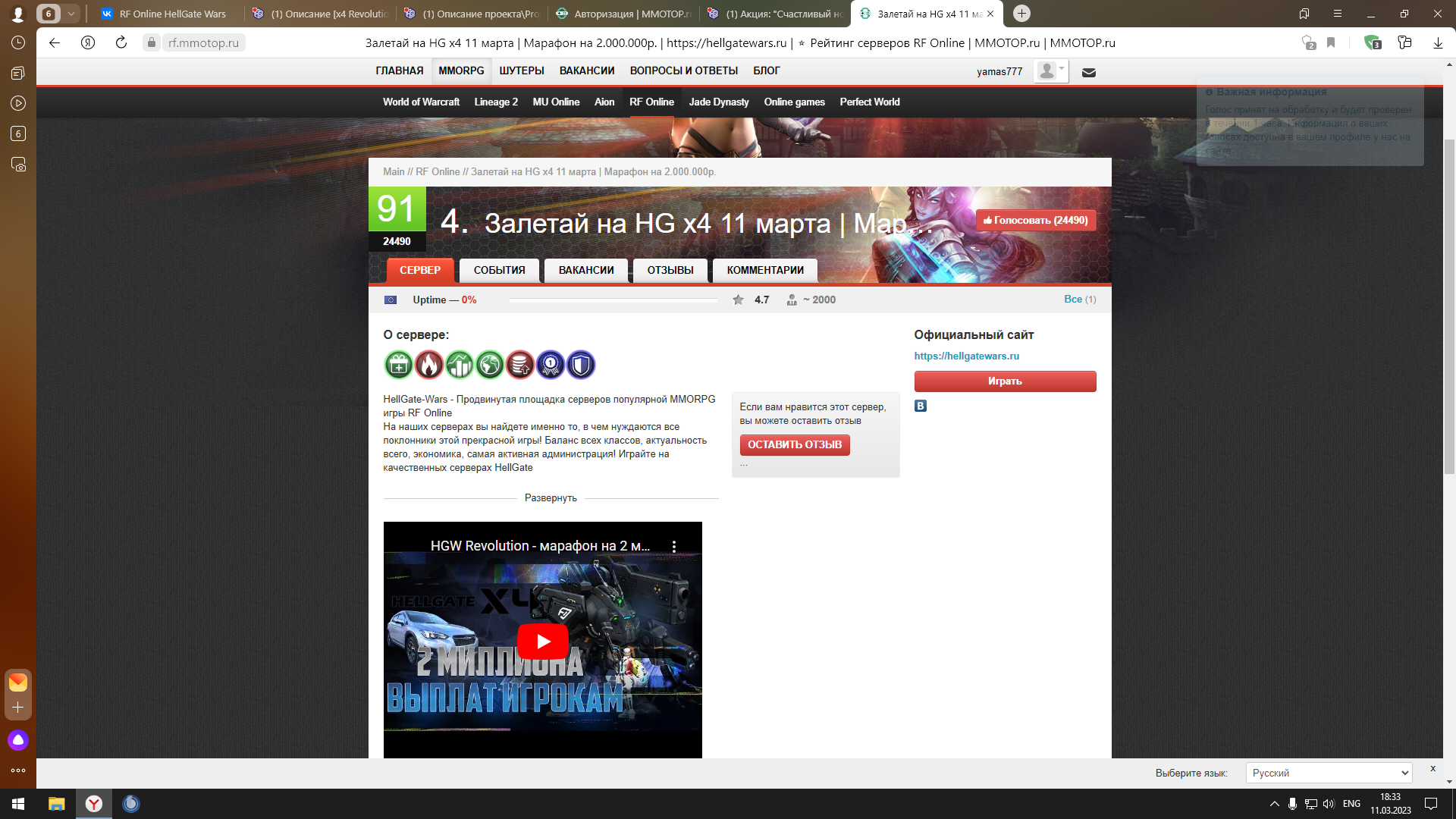Click the blue medal ribbon feature badge

pyautogui.click(x=551, y=365)
